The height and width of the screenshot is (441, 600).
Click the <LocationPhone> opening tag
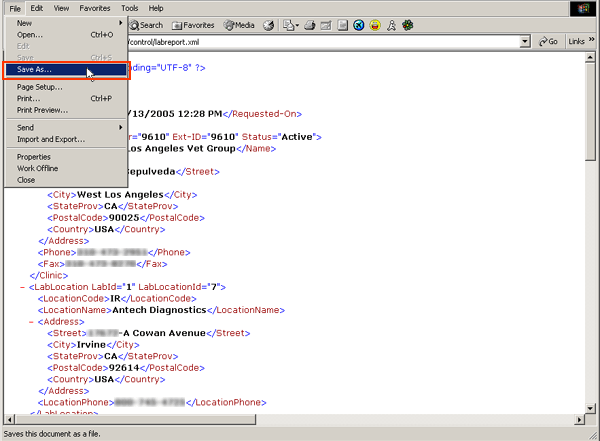(x=76, y=402)
